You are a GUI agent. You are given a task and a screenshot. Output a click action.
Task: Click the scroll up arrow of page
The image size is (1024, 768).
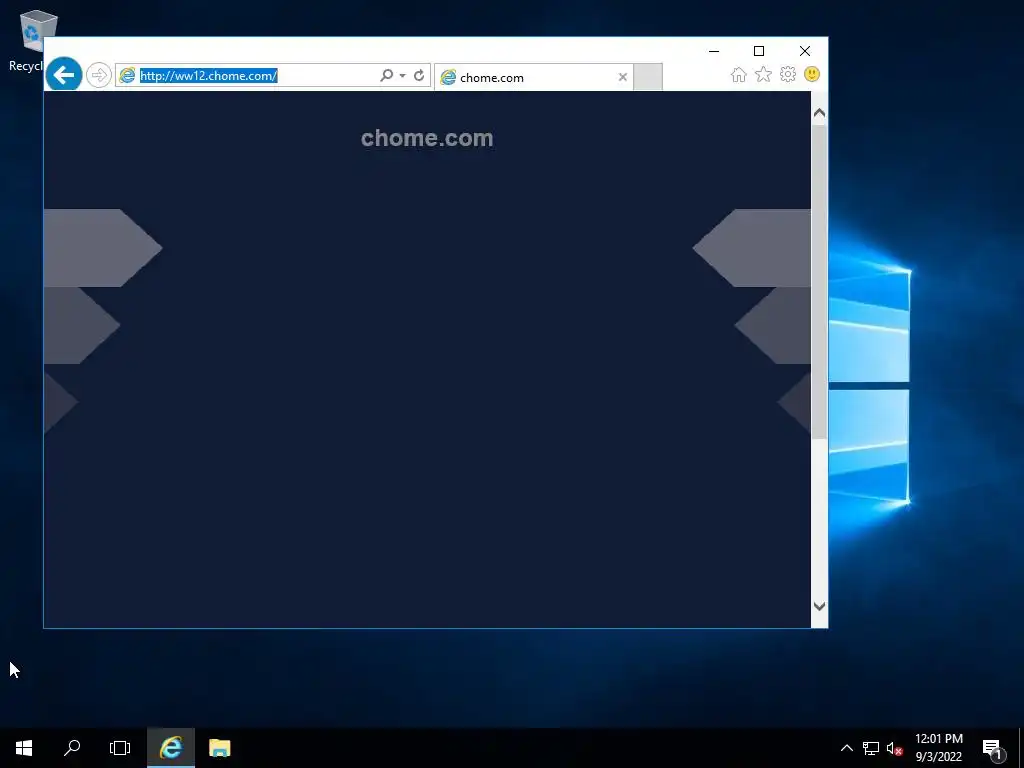pos(819,113)
